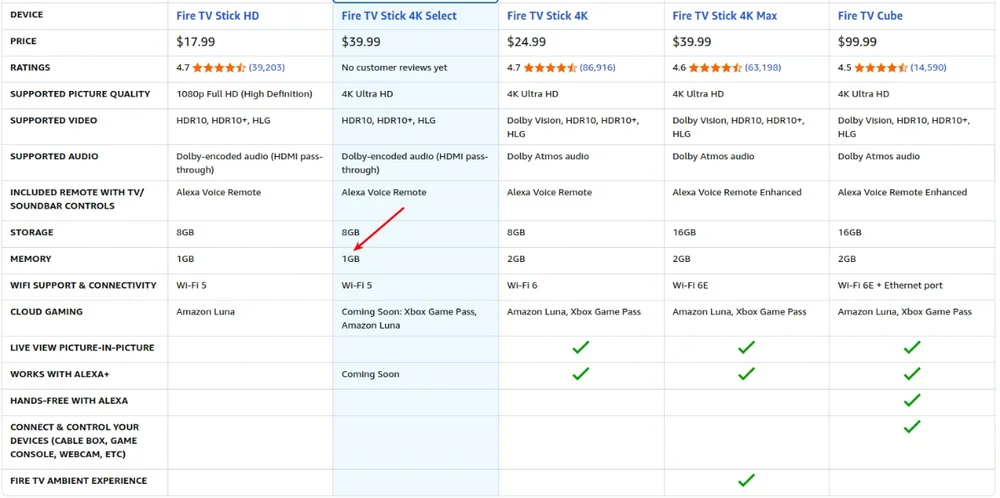
Task: Select the $99.99 price
Action: pyautogui.click(x=857, y=42)
